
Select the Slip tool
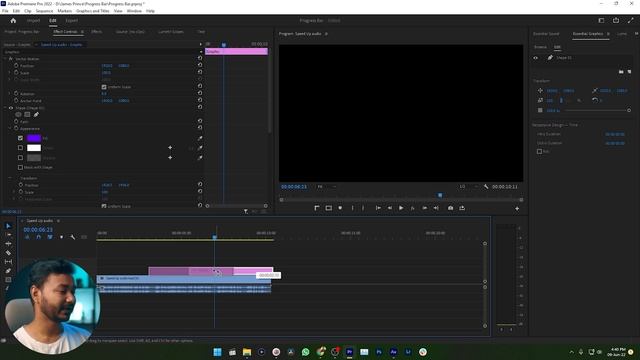coord(8,262)
